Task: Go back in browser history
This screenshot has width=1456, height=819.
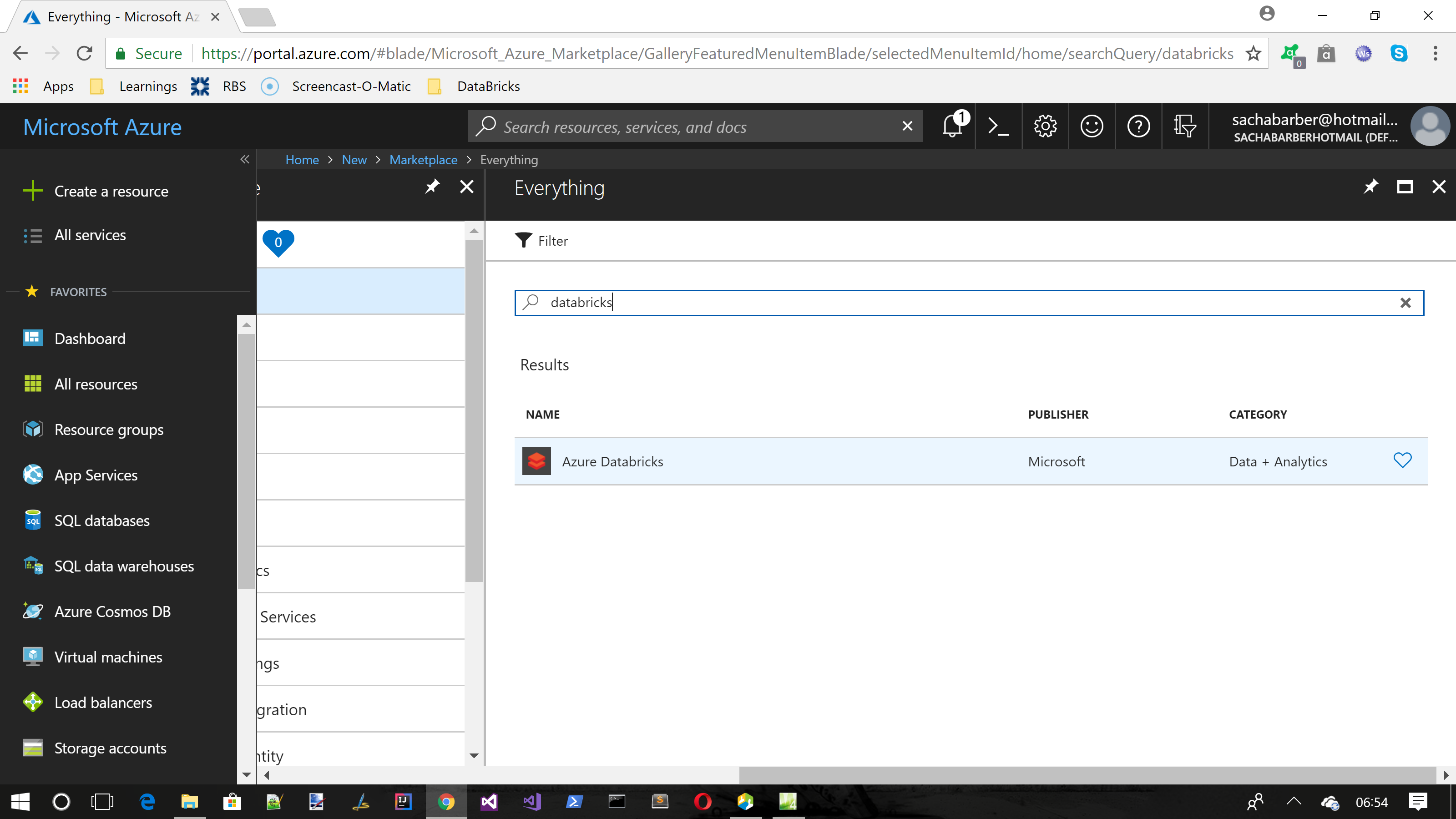Action: pos(20,54)
